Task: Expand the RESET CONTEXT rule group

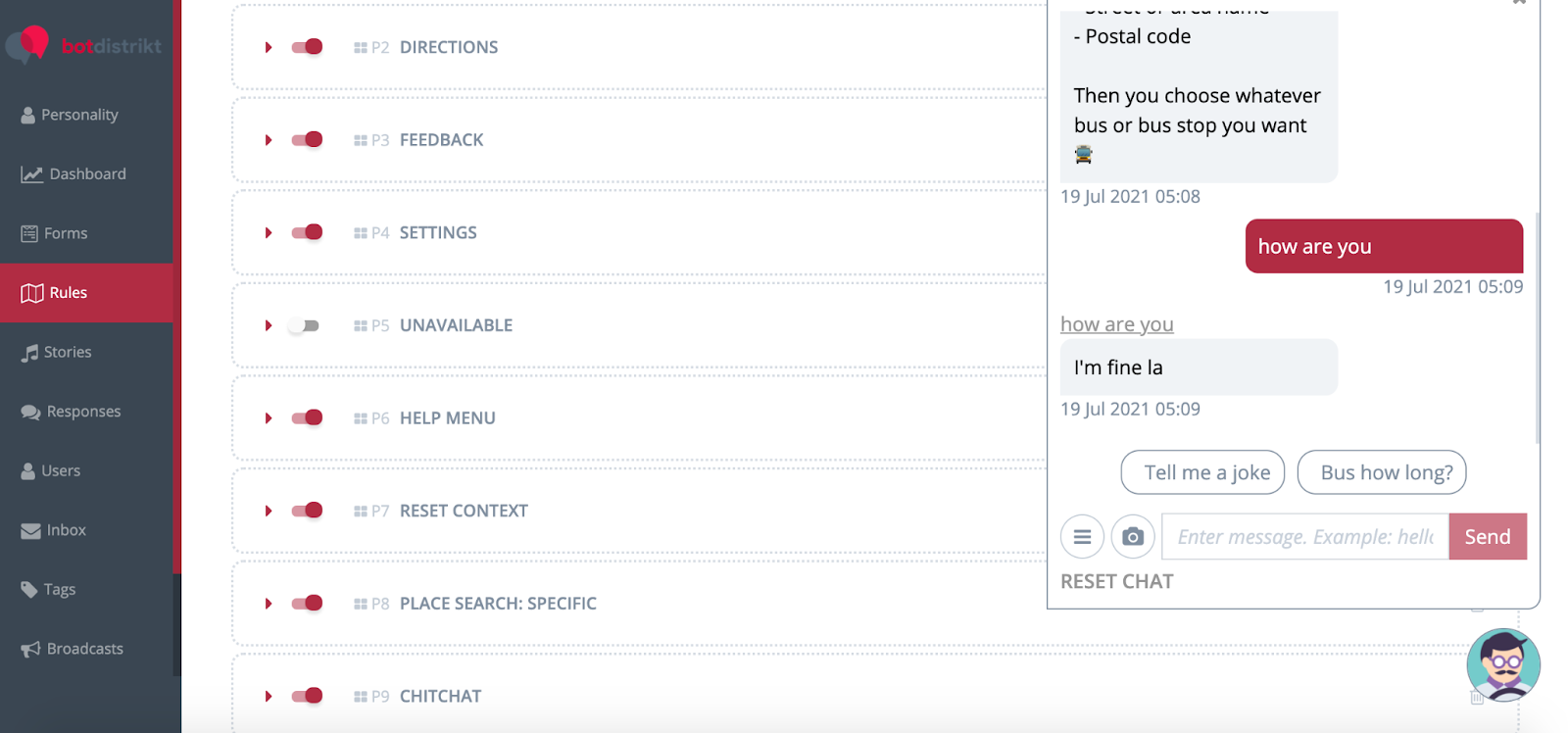Action: click(268, 511)
